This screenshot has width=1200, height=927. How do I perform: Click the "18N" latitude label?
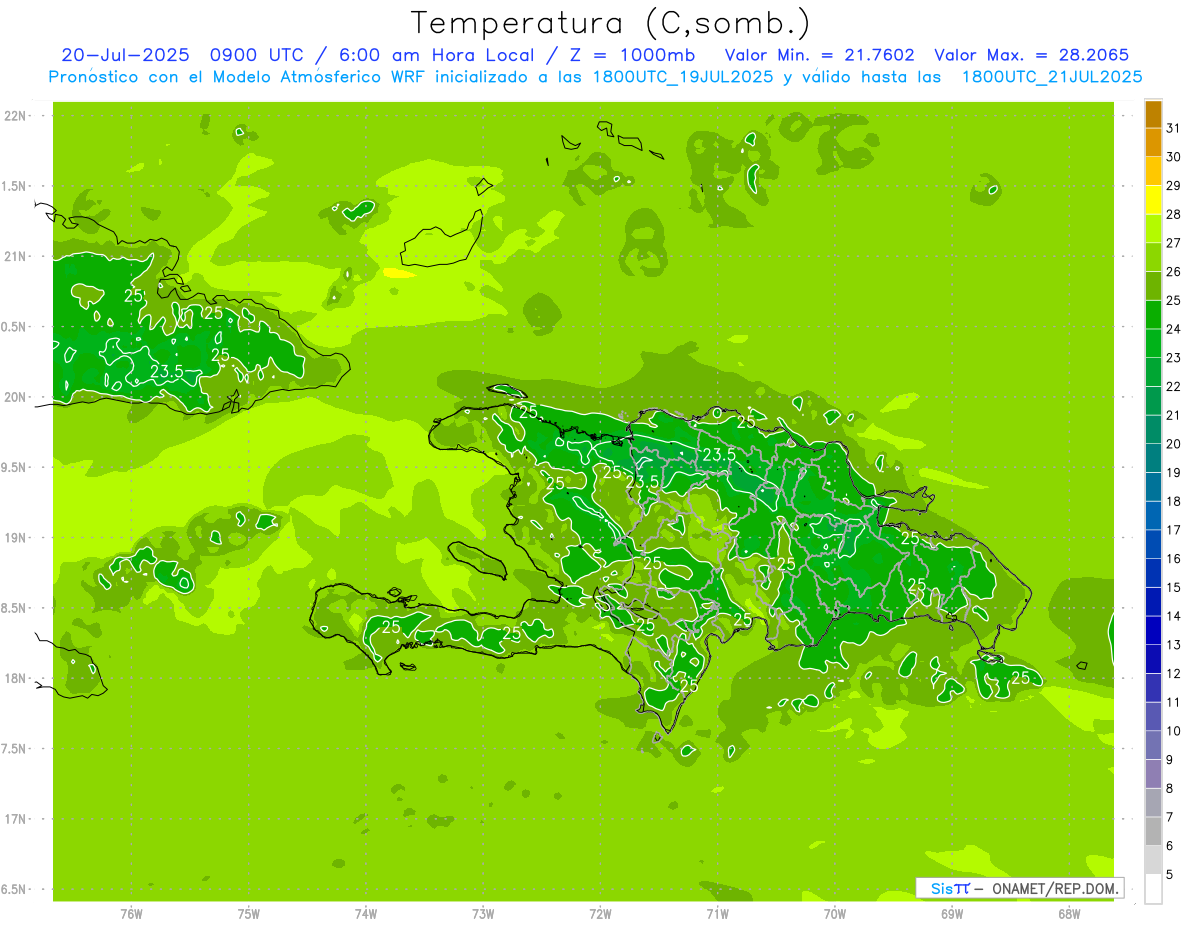tap(16, 678)
